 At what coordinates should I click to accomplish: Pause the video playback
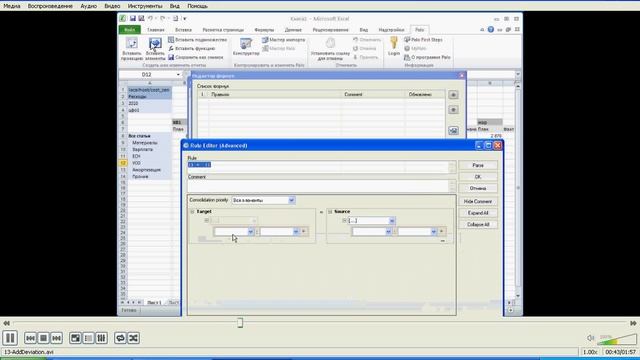coord(10,338)
